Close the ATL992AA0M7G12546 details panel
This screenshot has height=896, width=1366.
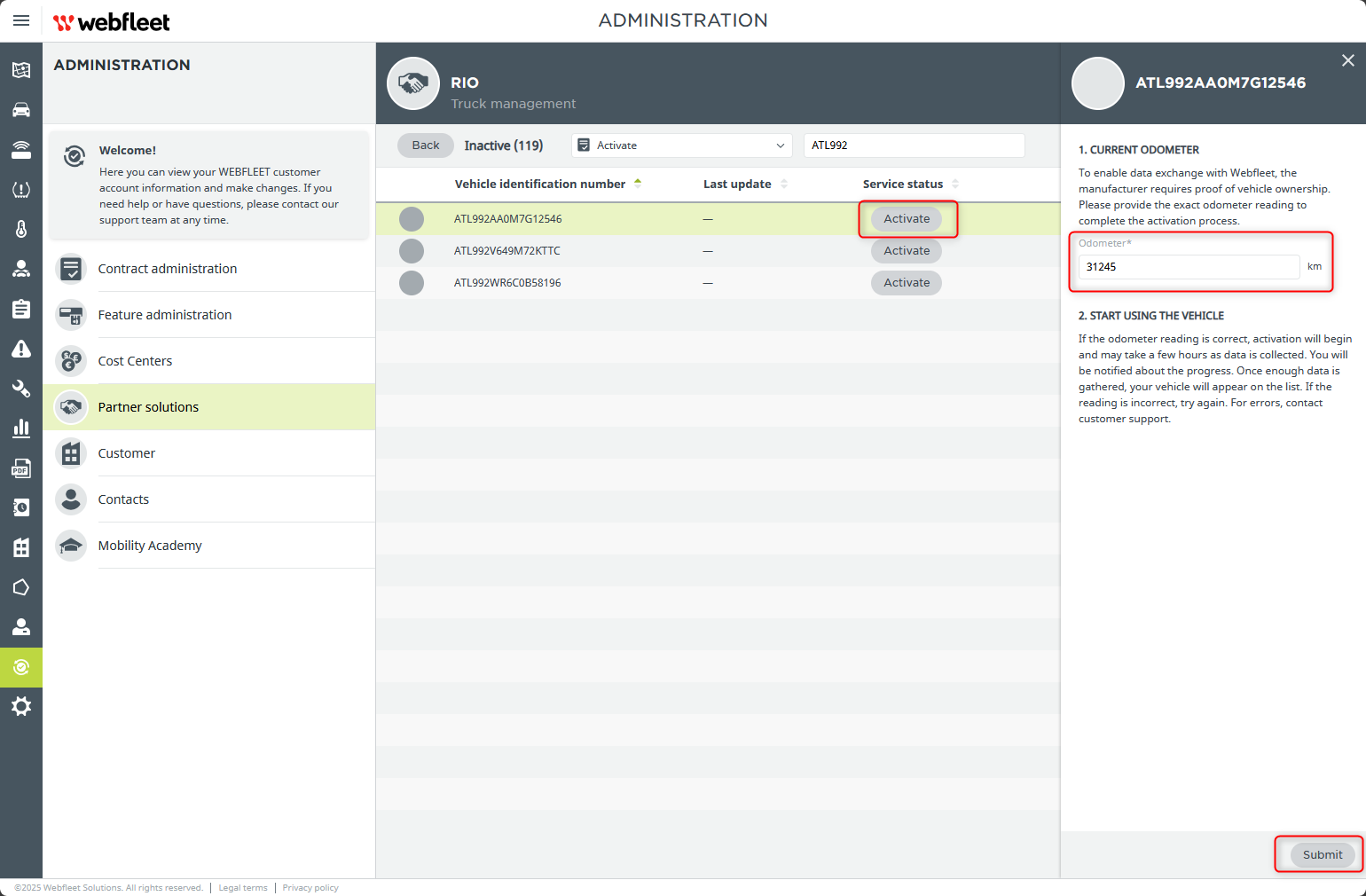[x=1347, y=60]
